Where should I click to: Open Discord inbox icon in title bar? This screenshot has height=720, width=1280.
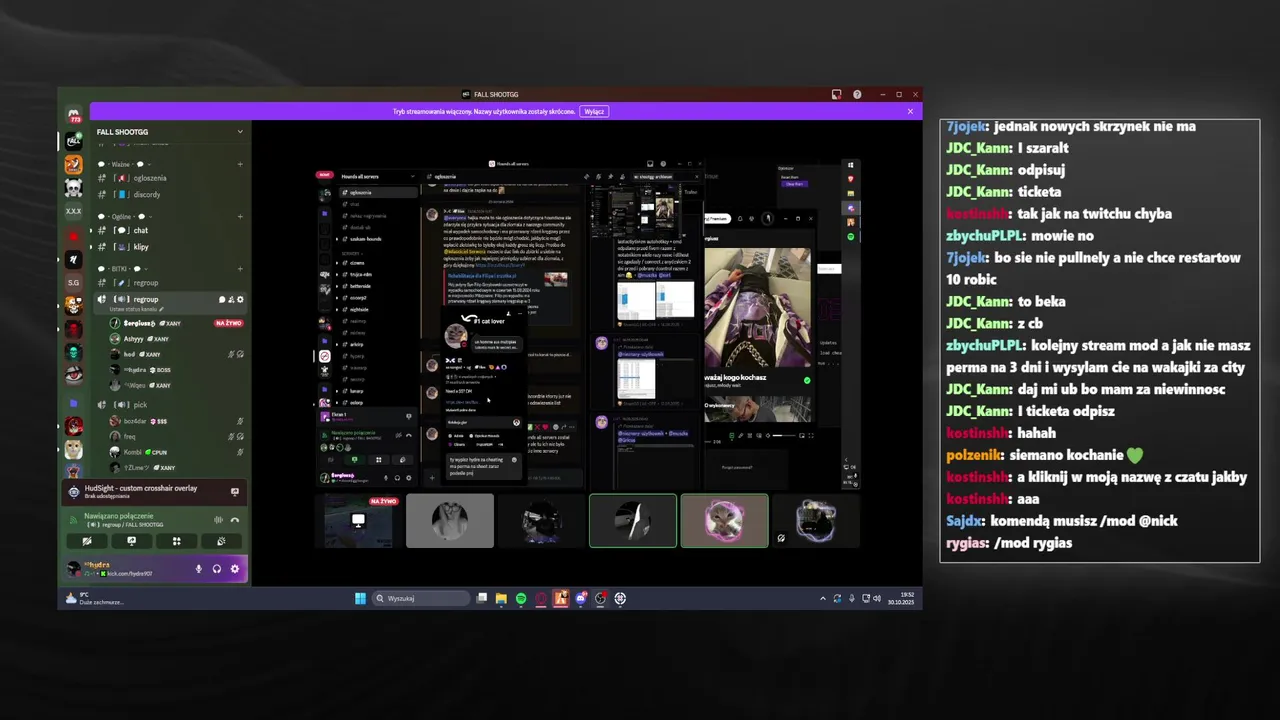pyautogui.click(x=836, y=94)
